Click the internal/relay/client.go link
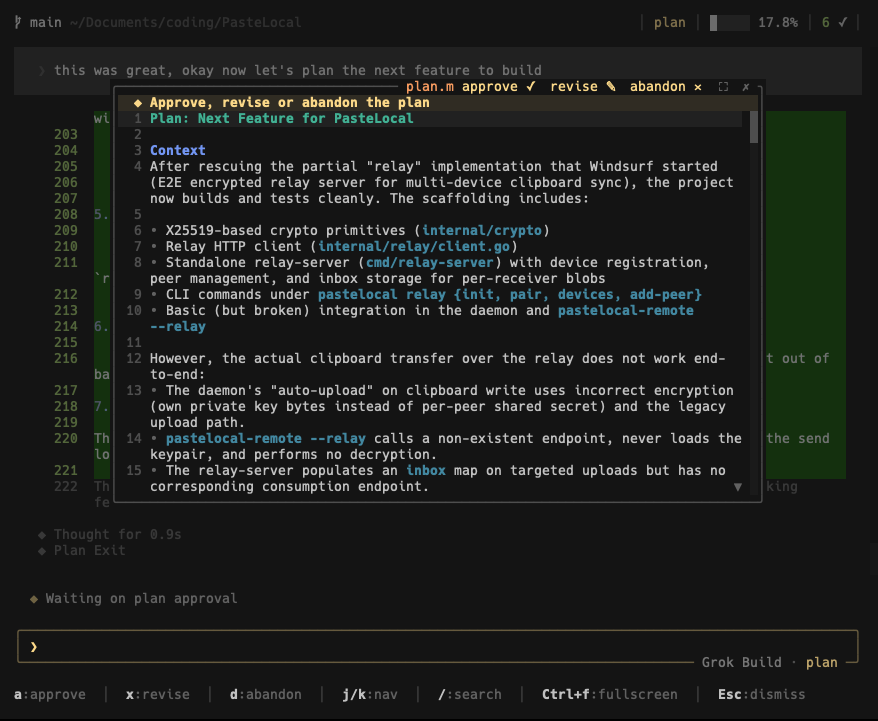Viewport: 878px width, 721px height. click(x=414, y=246)
